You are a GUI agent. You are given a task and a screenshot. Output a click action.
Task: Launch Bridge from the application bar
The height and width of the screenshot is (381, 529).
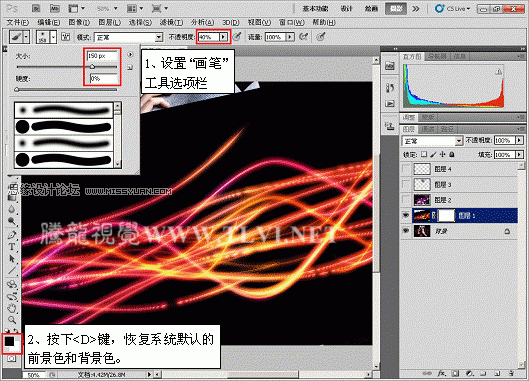point(36,8)
